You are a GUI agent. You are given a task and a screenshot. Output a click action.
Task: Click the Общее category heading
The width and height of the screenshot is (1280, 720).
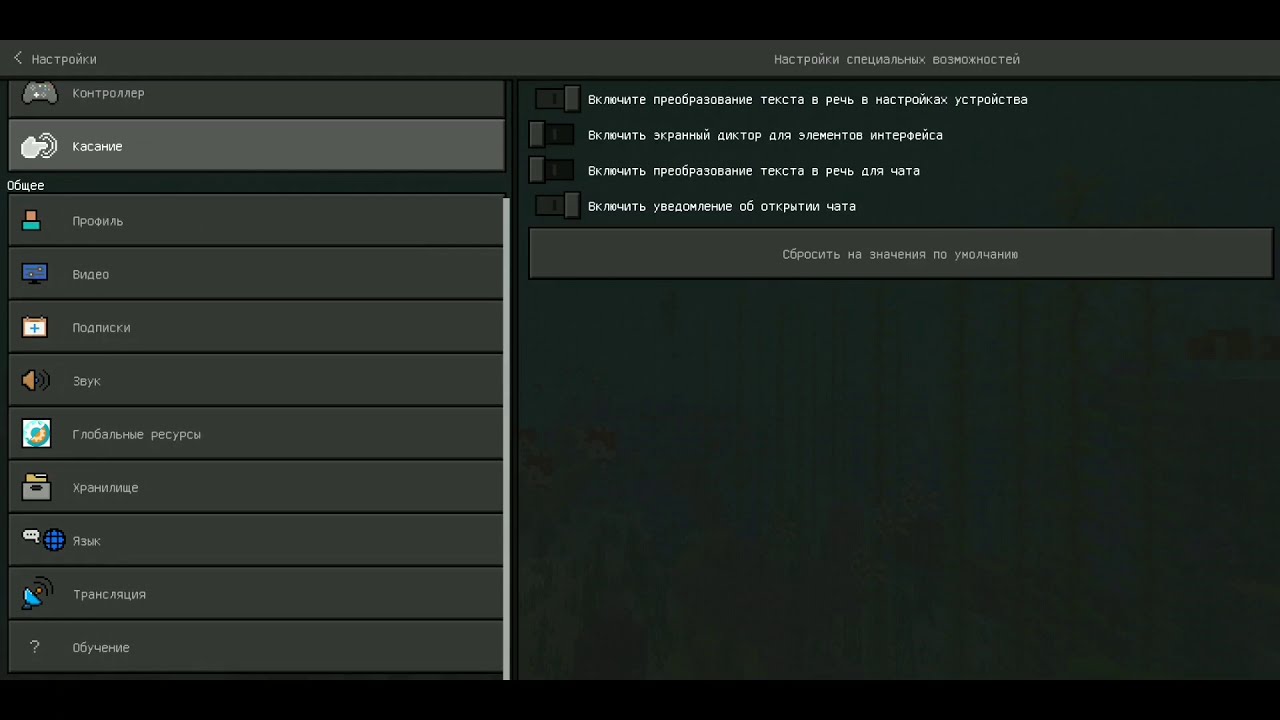point(26,185)
